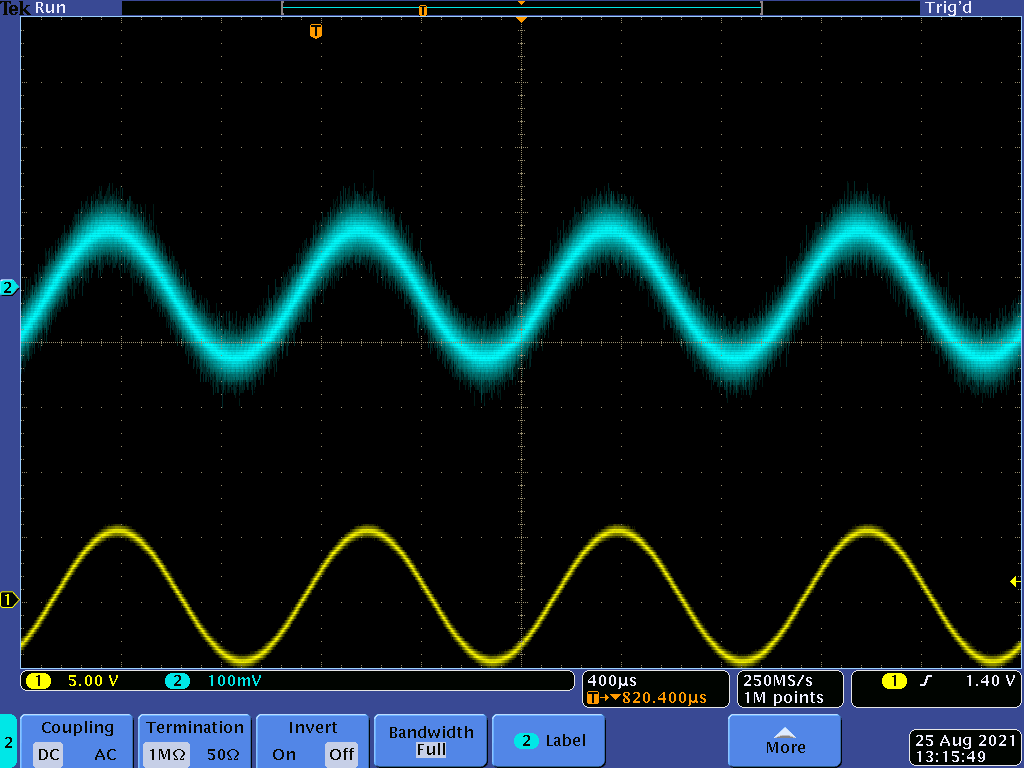Click the 5.00 V scale readout
Image resolution: width=1024 pixels, height=768 pixels.
pos(93,681)
